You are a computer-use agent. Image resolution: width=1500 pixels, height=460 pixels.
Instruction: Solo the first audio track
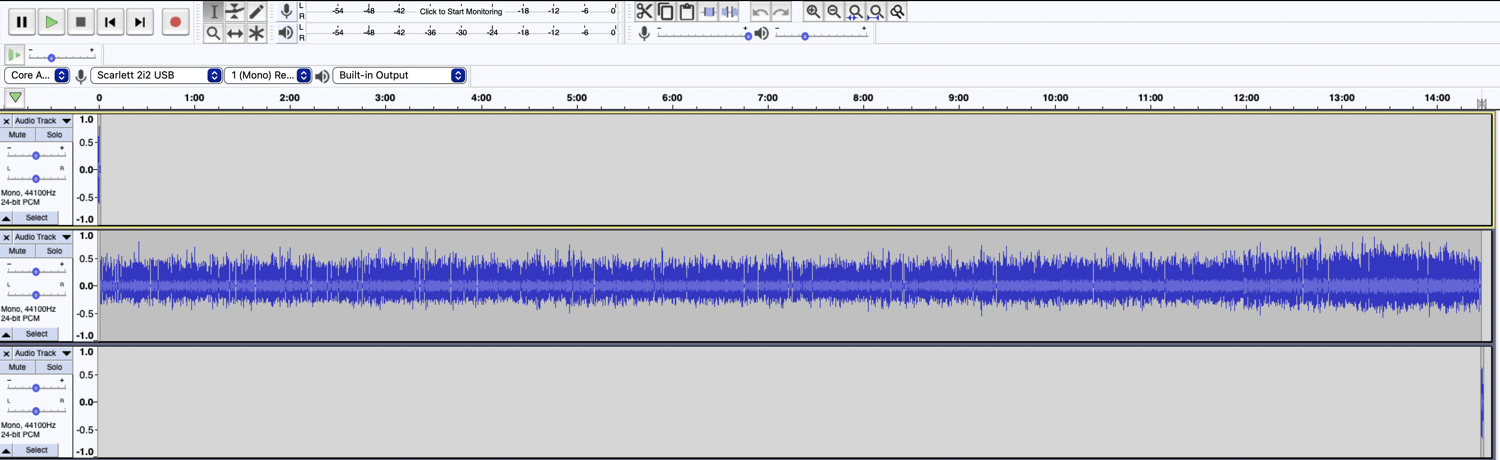tap(54, 135)
